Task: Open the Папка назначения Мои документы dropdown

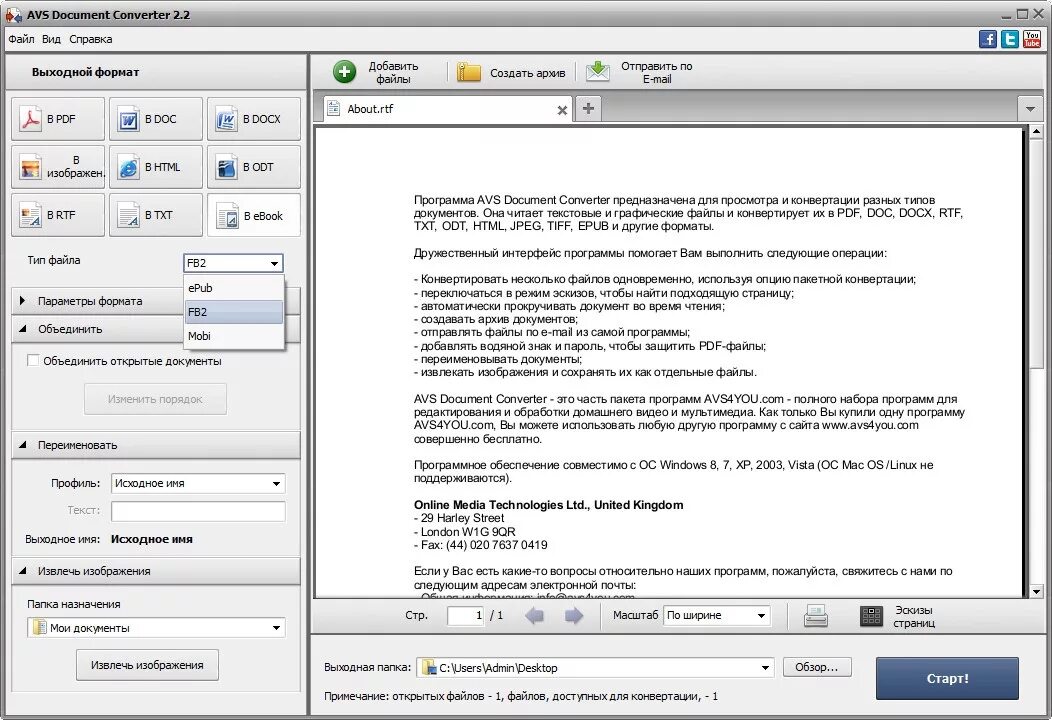Action: [156, 628]
